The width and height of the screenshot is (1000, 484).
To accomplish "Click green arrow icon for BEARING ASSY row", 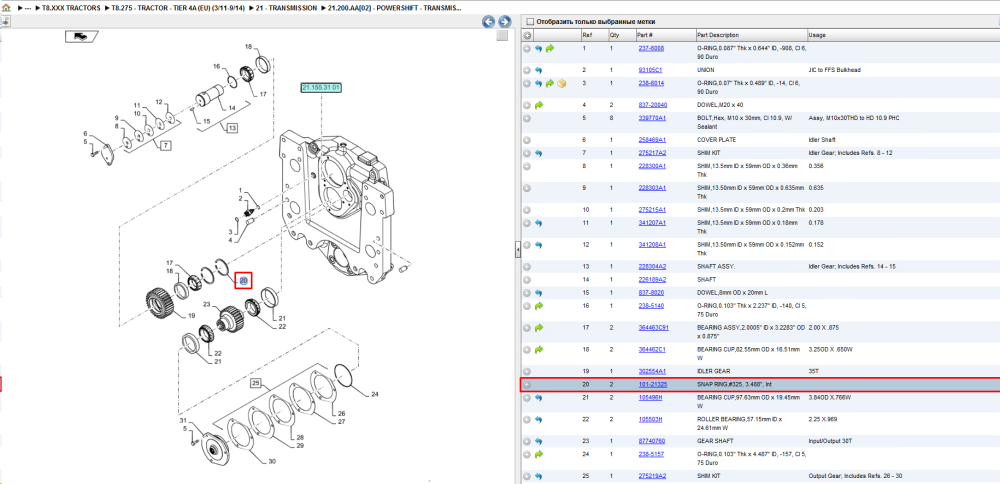I will pos(538,328).
